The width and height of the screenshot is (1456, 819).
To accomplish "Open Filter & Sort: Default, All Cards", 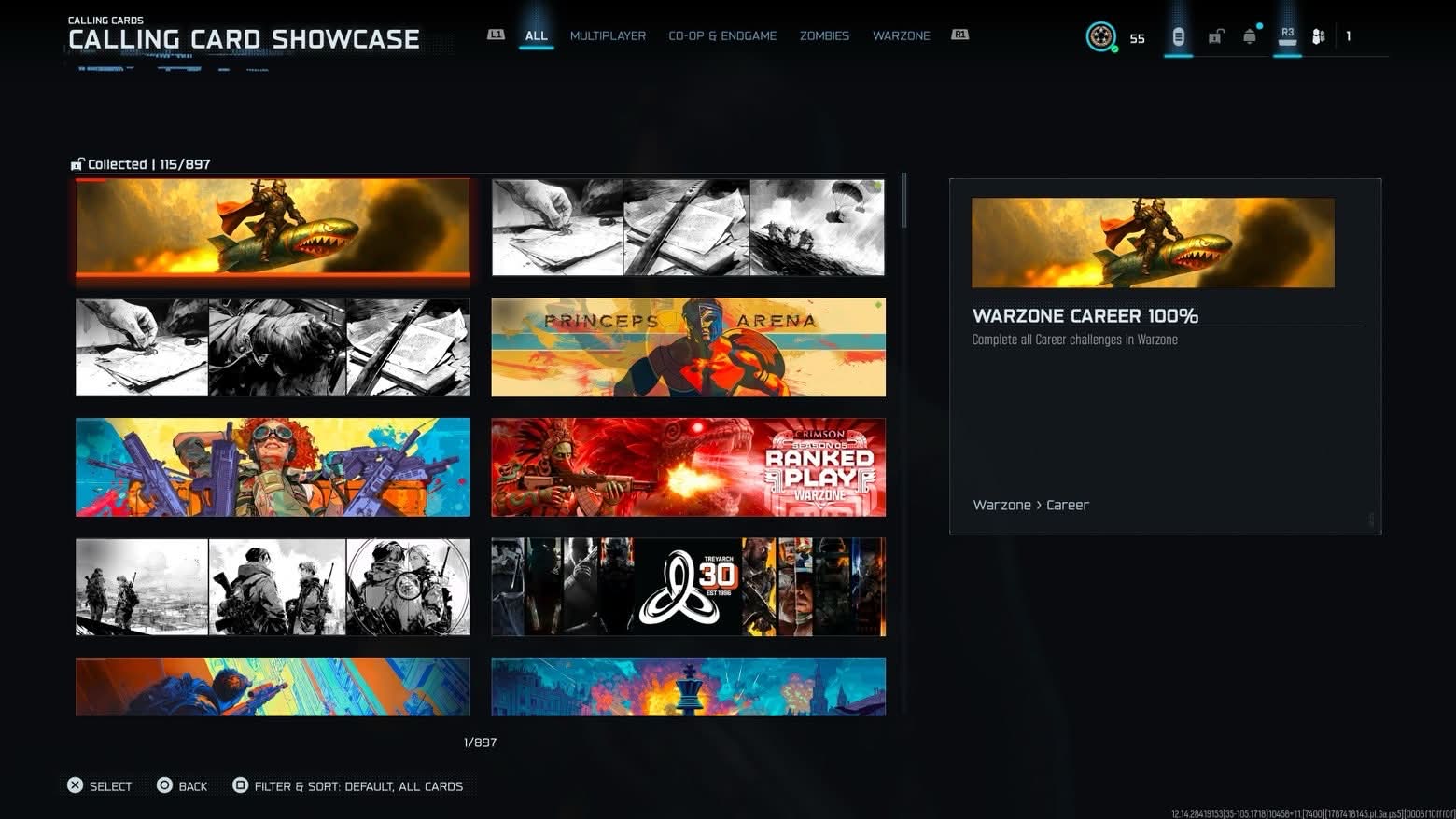I will tap(358, 786).
